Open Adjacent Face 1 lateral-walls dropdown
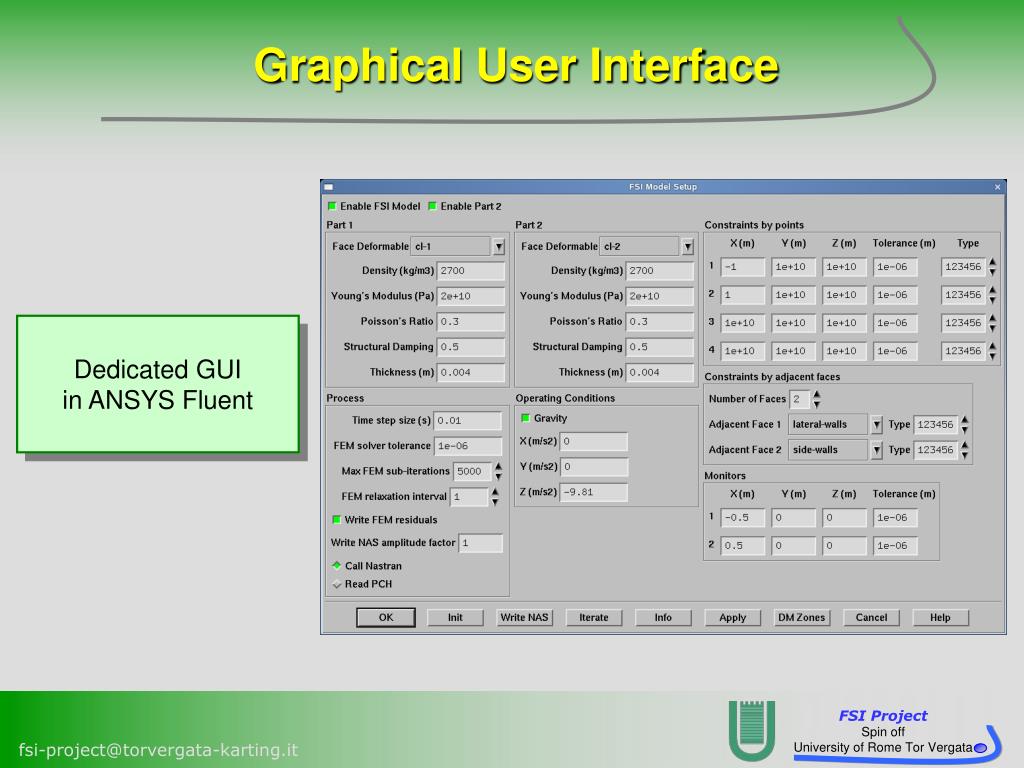Image resolution: width=1024 pixels, height=768 pixels. [877, 424]
